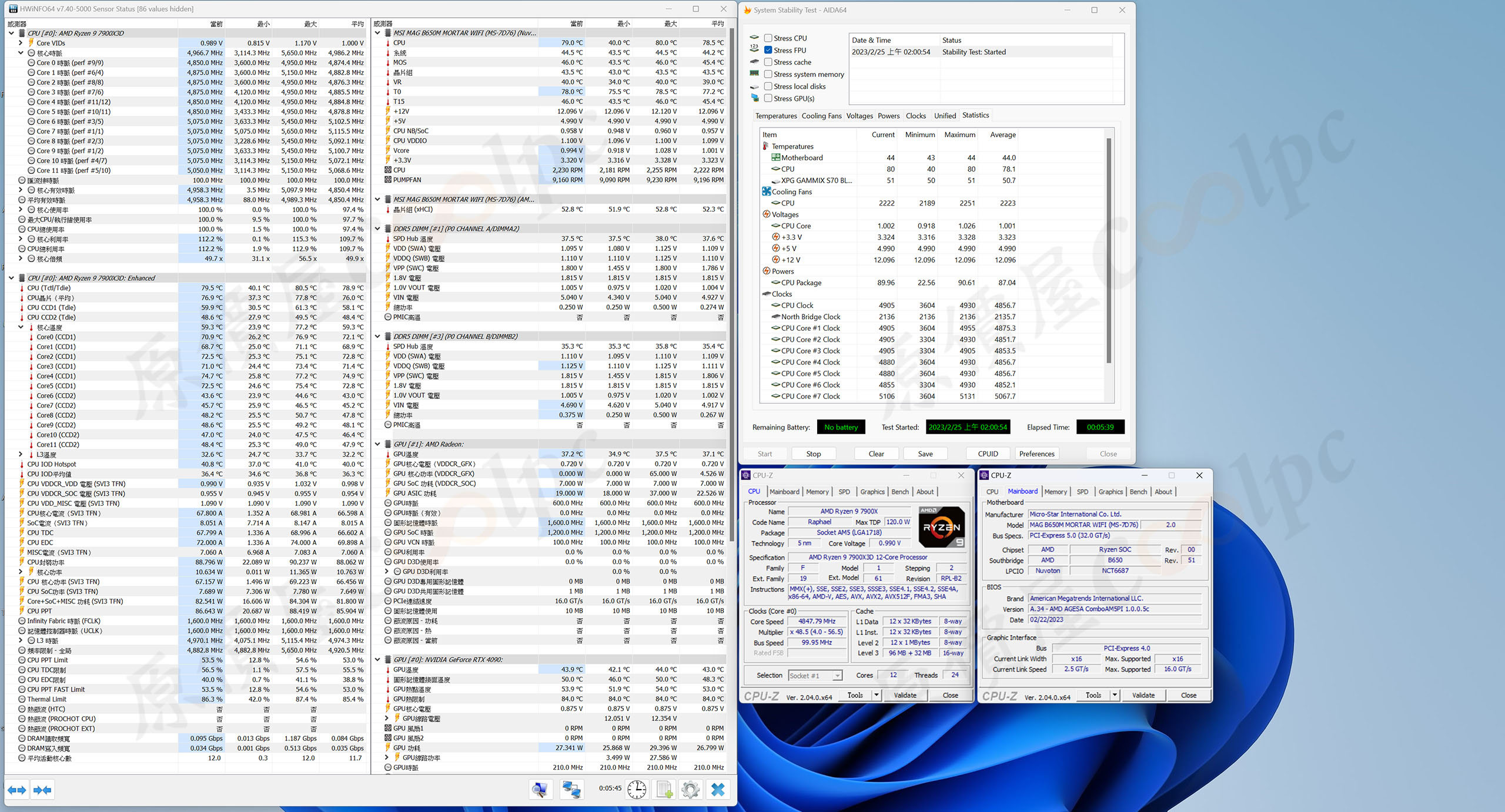
Task: Expand the L3溫度 row
Action: (21, 454)
